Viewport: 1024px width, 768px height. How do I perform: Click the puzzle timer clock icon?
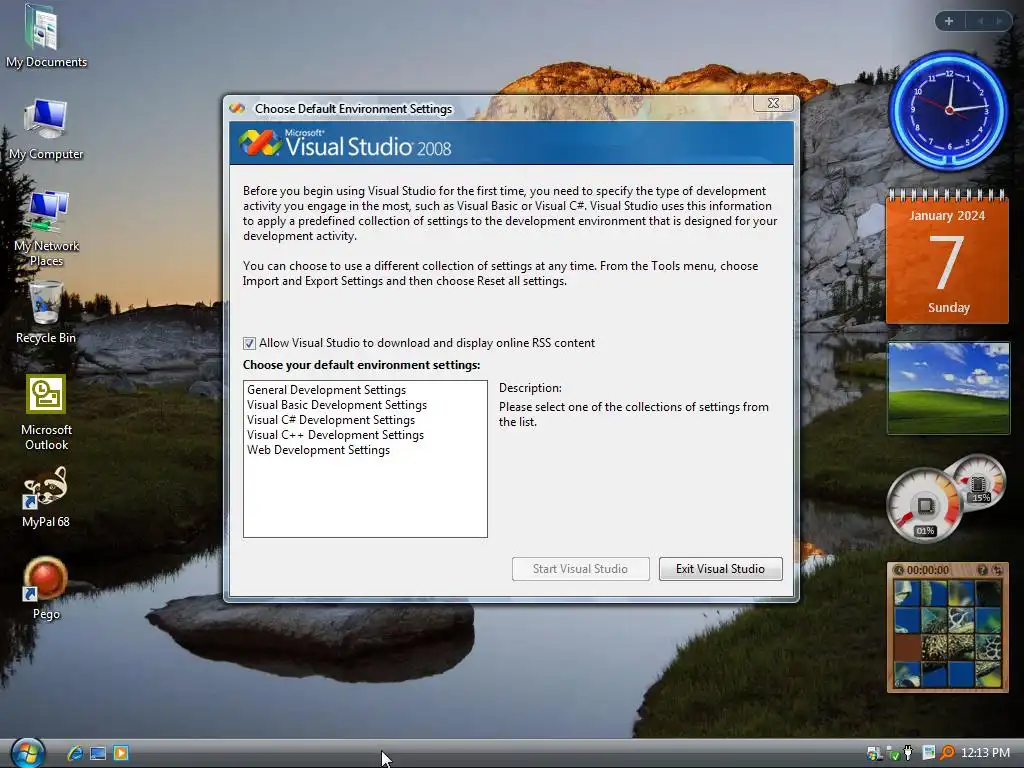(899, 570)
